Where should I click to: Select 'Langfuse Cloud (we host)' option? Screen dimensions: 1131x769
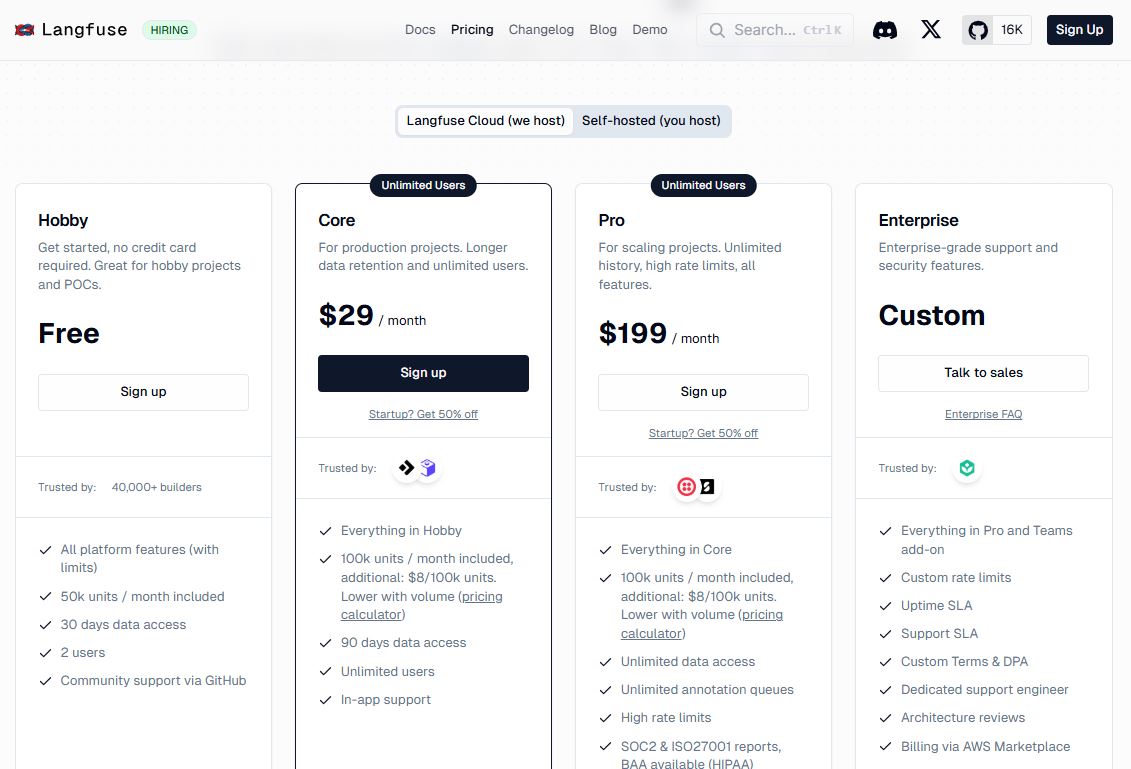pyautogui.click(x=485, y=120)
